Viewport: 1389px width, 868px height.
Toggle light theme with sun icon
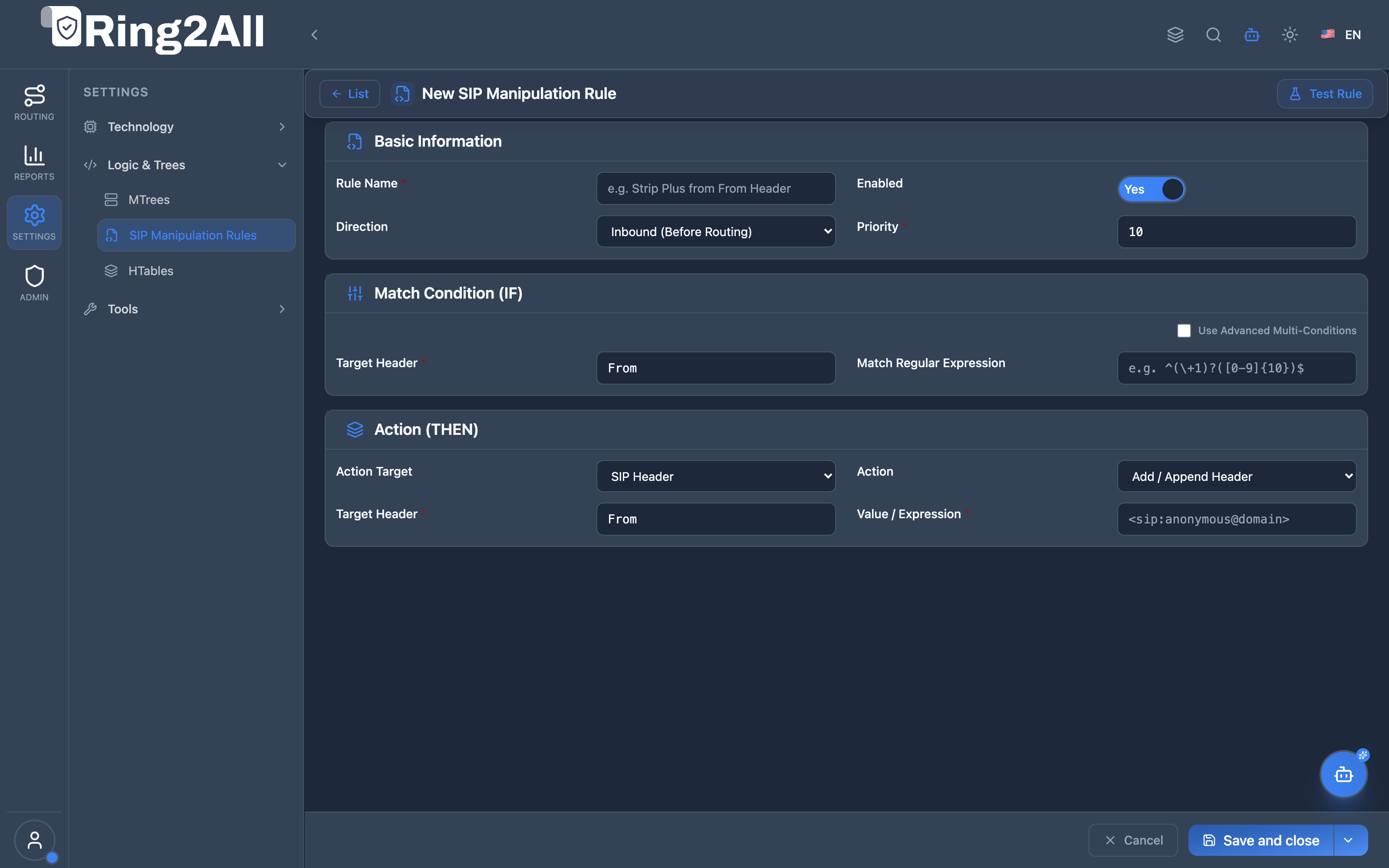click(1290, 34)
